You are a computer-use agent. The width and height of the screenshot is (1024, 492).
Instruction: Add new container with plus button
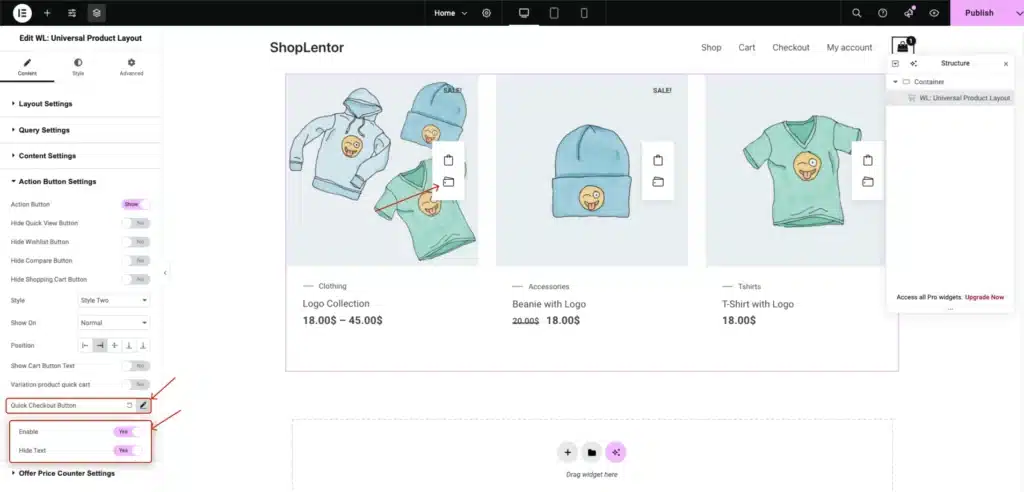tap(568, 452)
